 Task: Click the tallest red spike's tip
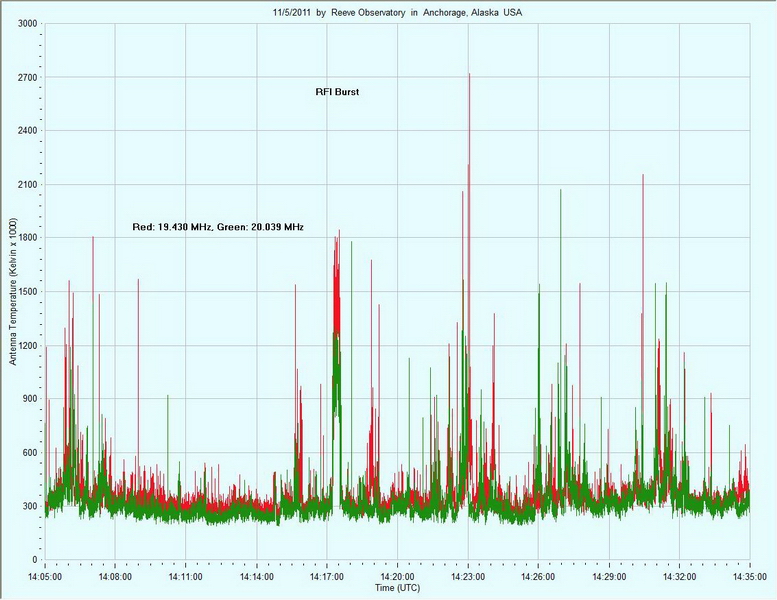[x=469, y=74]
